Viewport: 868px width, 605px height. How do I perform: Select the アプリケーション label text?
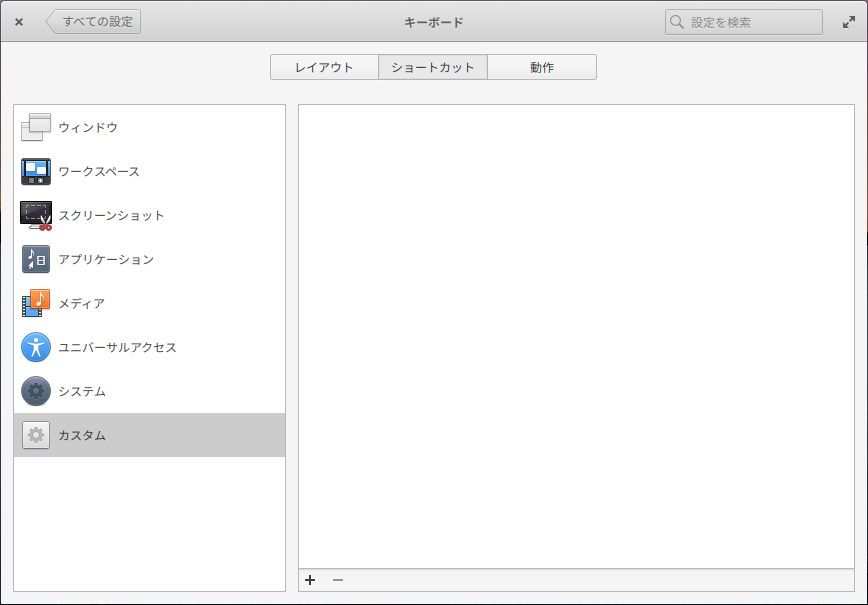pos(106,259)
